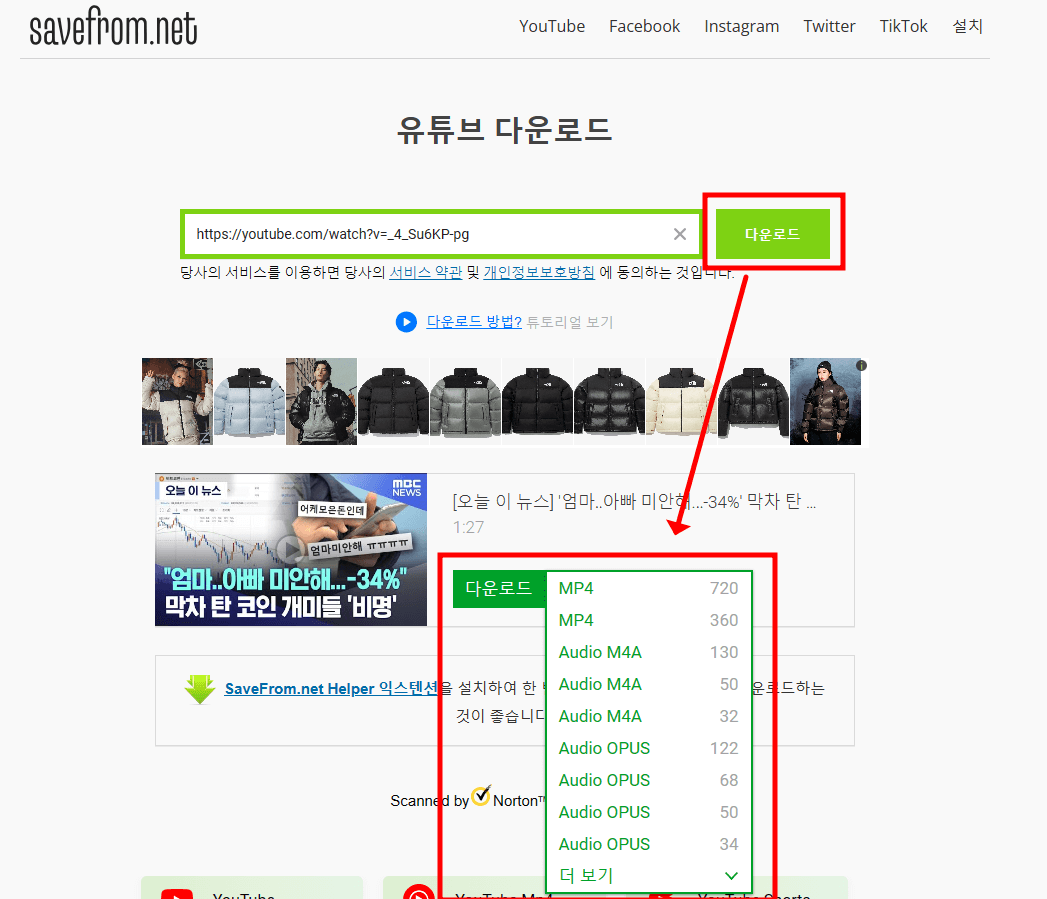Choose Audio OPUS 122 option

pyautogui.click(x=648, y=749)
